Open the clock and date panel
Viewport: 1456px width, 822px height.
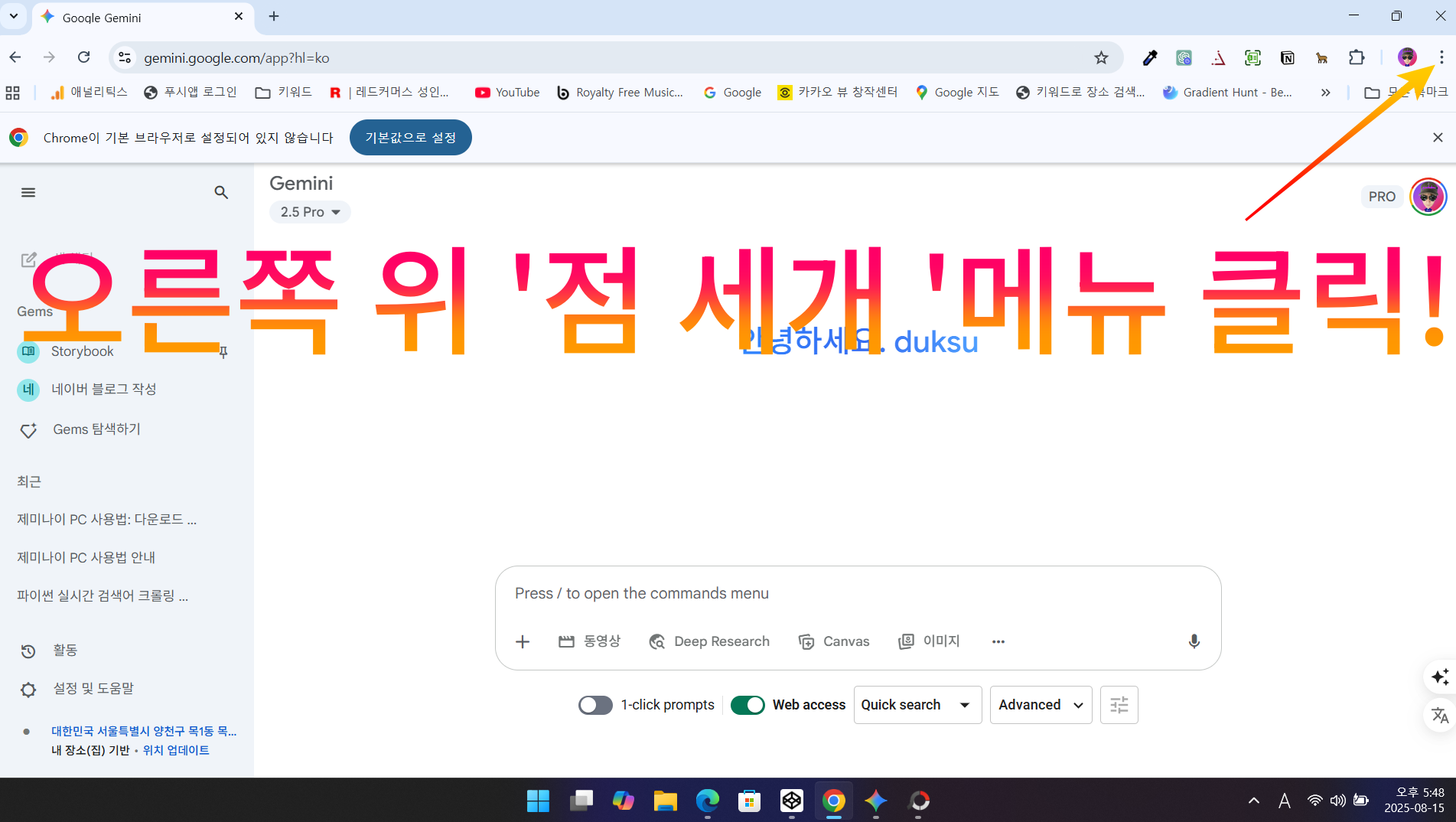coord(1414,801)
